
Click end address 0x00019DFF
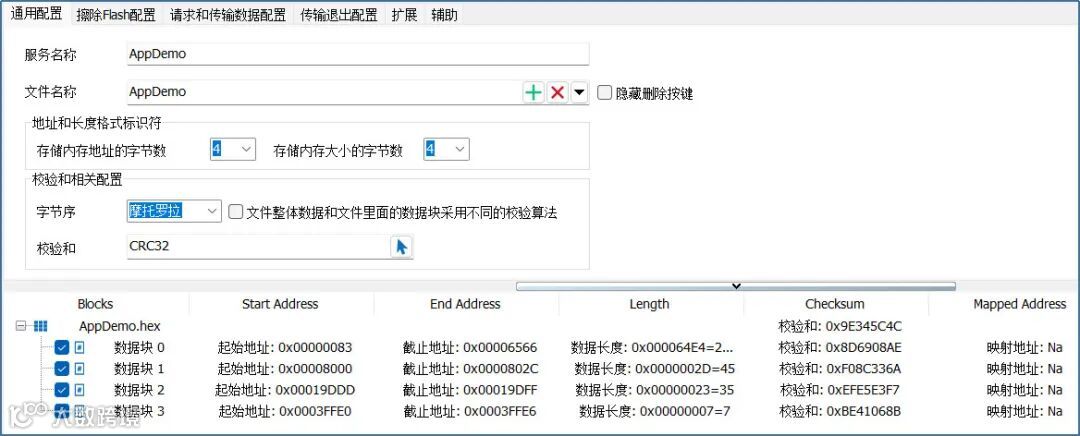470,391
